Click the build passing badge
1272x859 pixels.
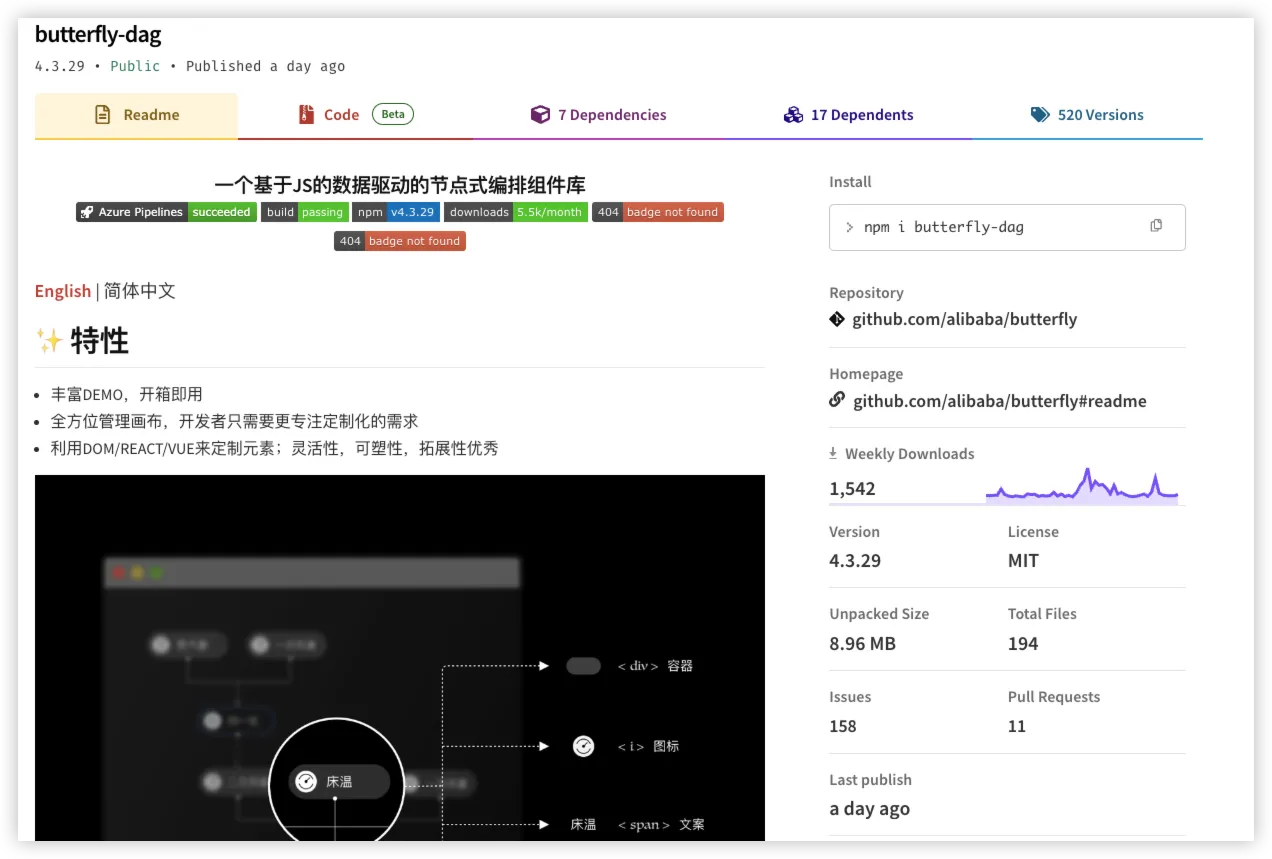click(304, 212)
